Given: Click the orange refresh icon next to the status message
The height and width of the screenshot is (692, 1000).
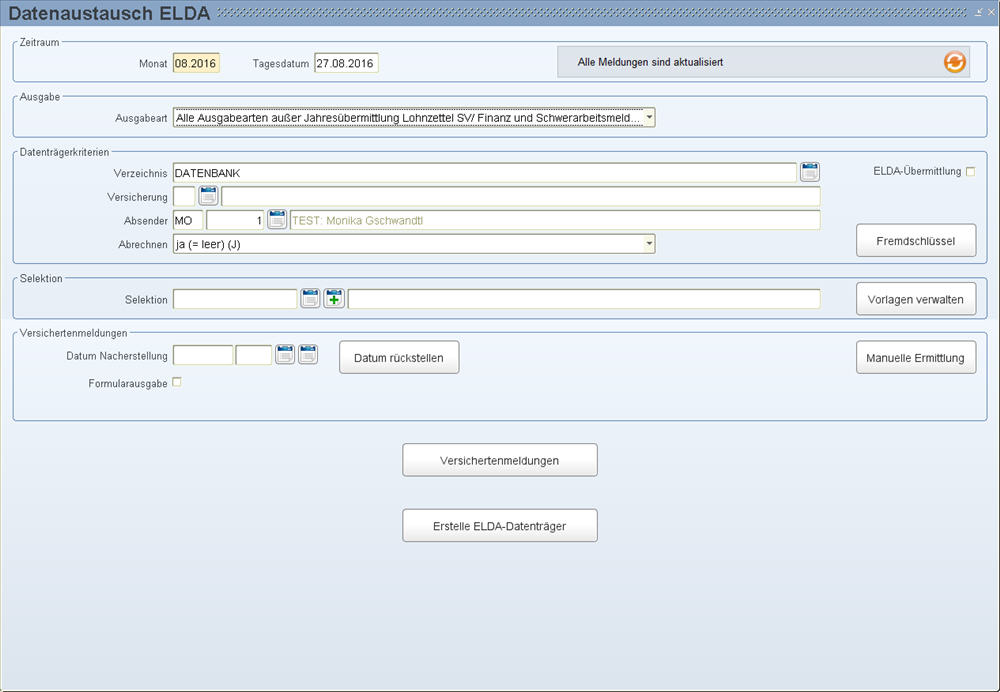Looking at the screenshot, I should coord(954,62).
